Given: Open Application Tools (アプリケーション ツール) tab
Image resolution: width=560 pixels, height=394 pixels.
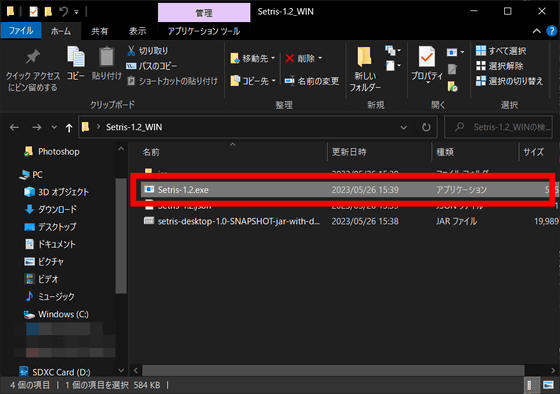Looking at the screenshot, I should (x=204, y=31).
